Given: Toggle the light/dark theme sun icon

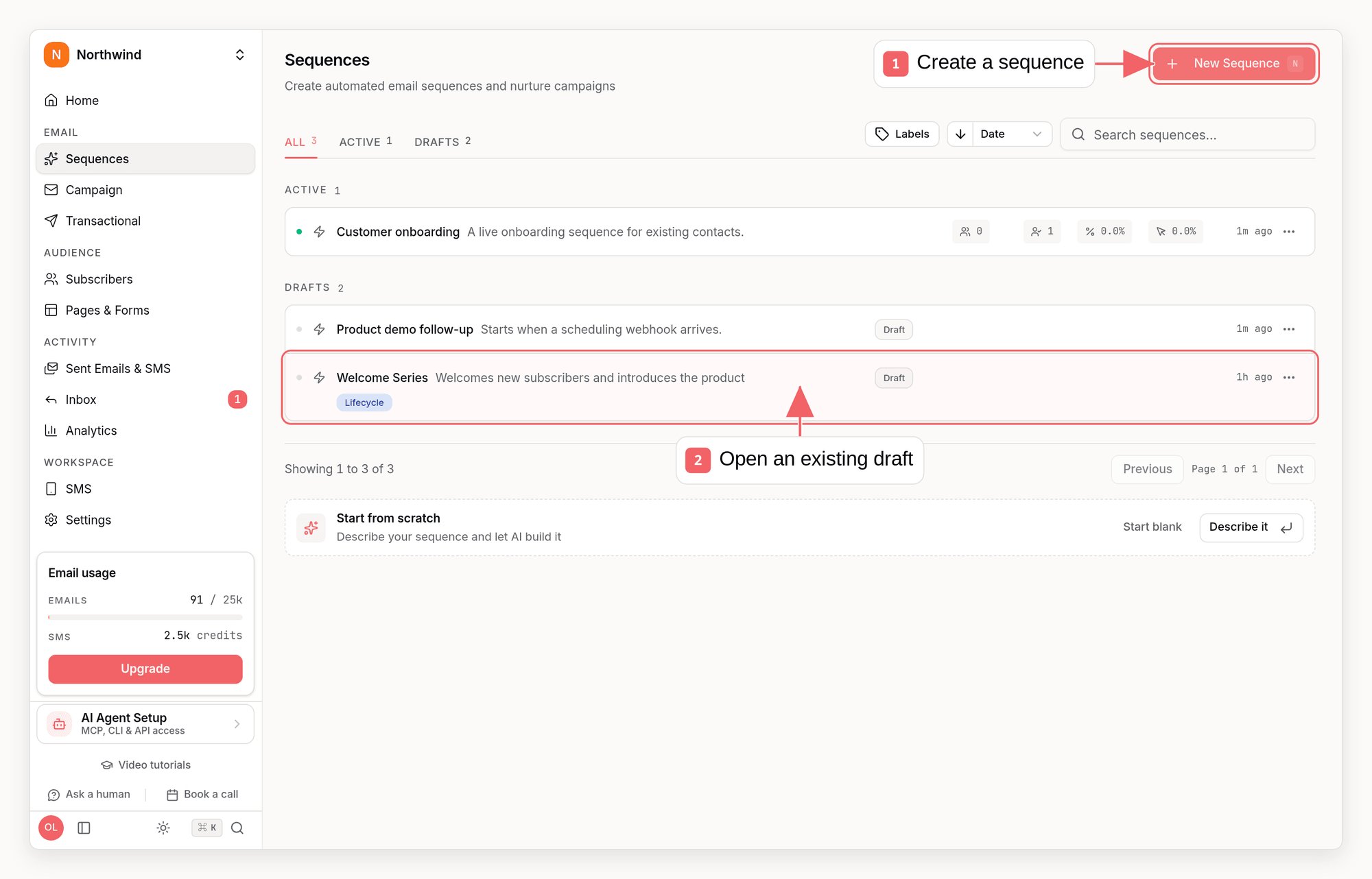Looking at the screenshot, I should (163, 828).
